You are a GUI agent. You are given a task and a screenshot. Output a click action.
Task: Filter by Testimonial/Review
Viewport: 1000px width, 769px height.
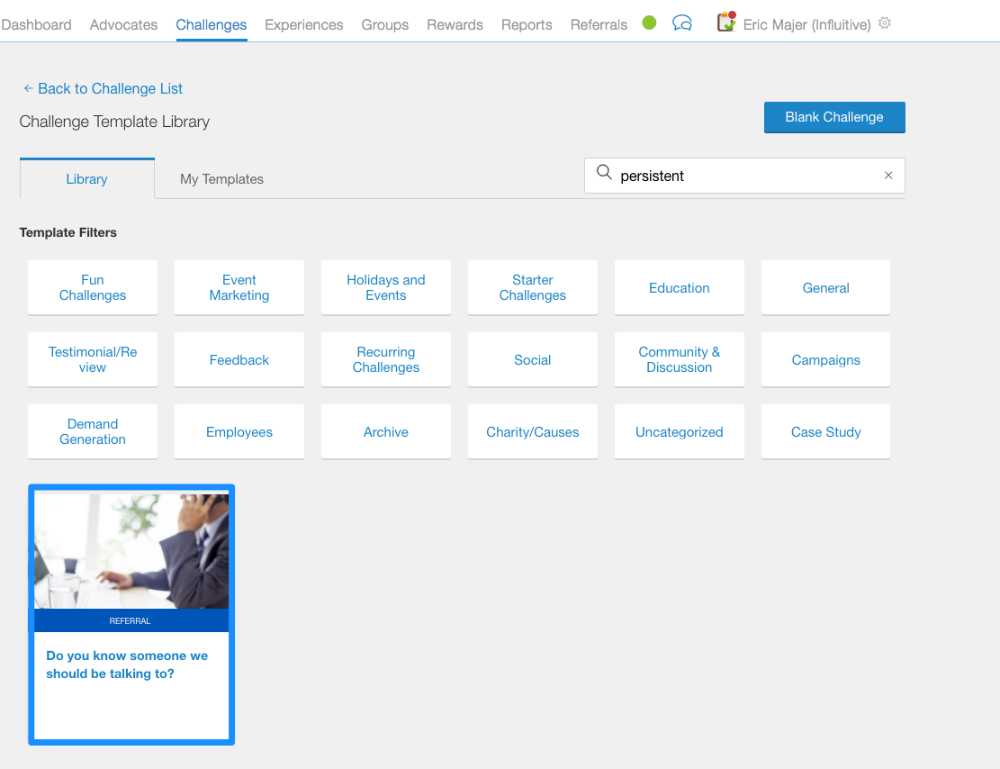[92, 360]
